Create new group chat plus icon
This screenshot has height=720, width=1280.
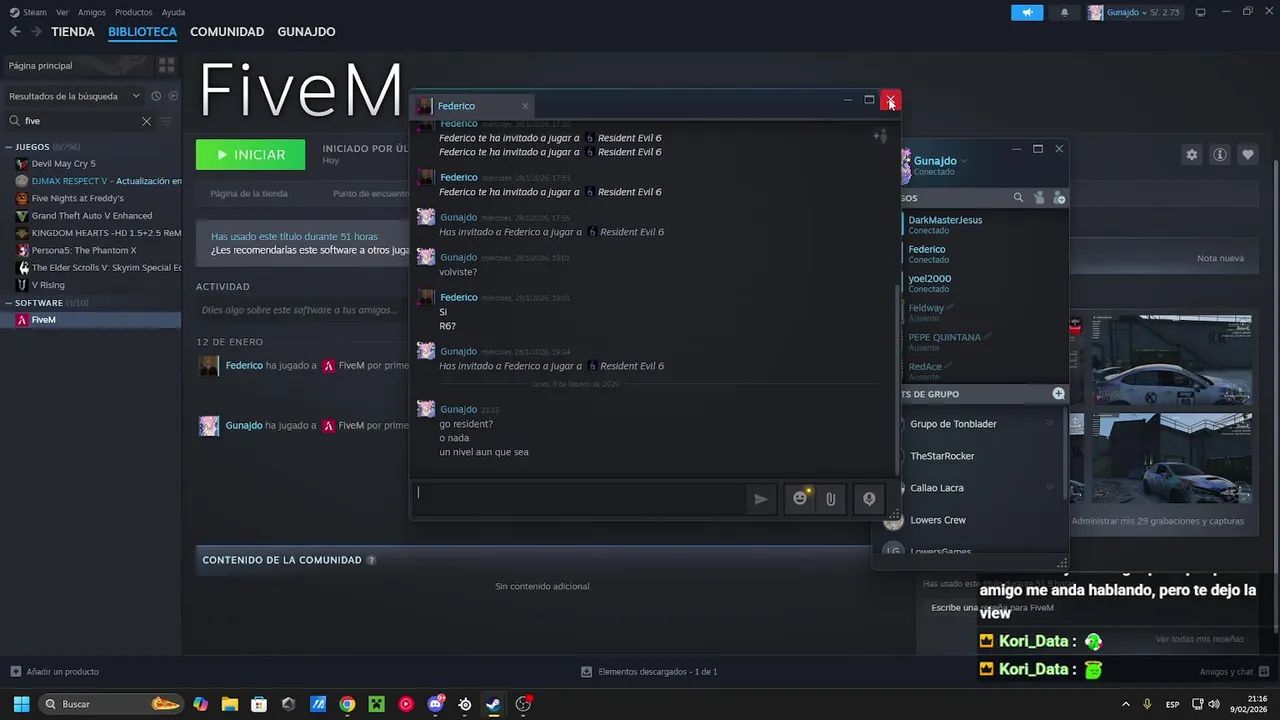tap(1059, 394)
